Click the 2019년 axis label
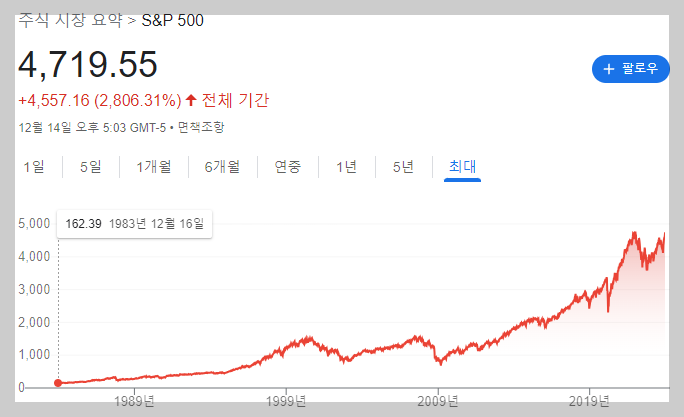The image size is (684, 417). tap(589, 401)
